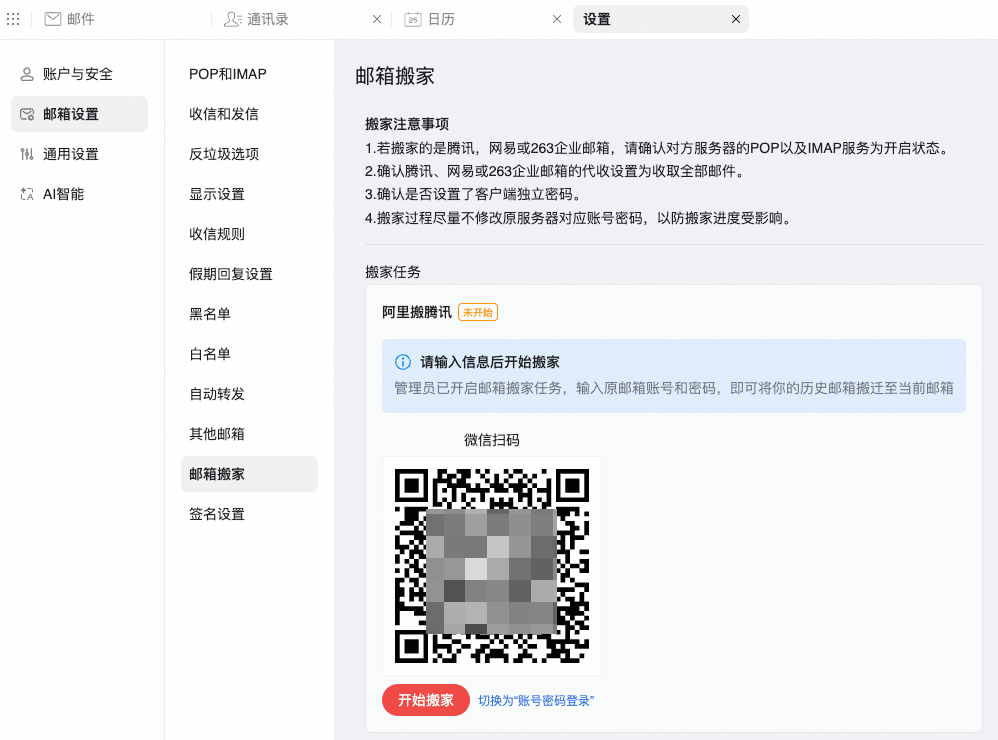Viewport: 998px width, 740px height.
Task: Click the red 开始搬家 button
Action: pyautogui.click(x=426, y=700)
